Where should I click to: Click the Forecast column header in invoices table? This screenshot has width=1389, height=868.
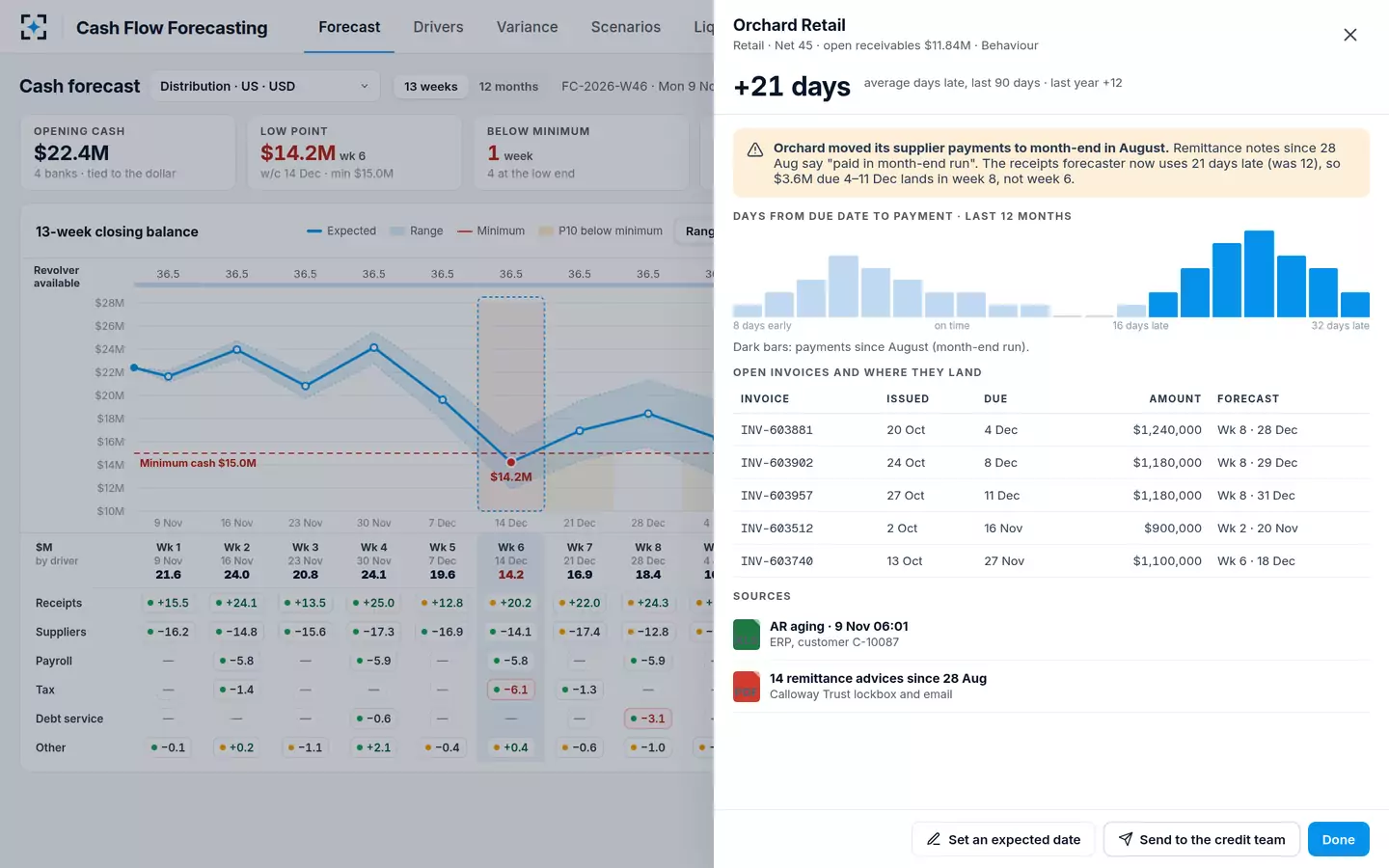coord(1248,399)
